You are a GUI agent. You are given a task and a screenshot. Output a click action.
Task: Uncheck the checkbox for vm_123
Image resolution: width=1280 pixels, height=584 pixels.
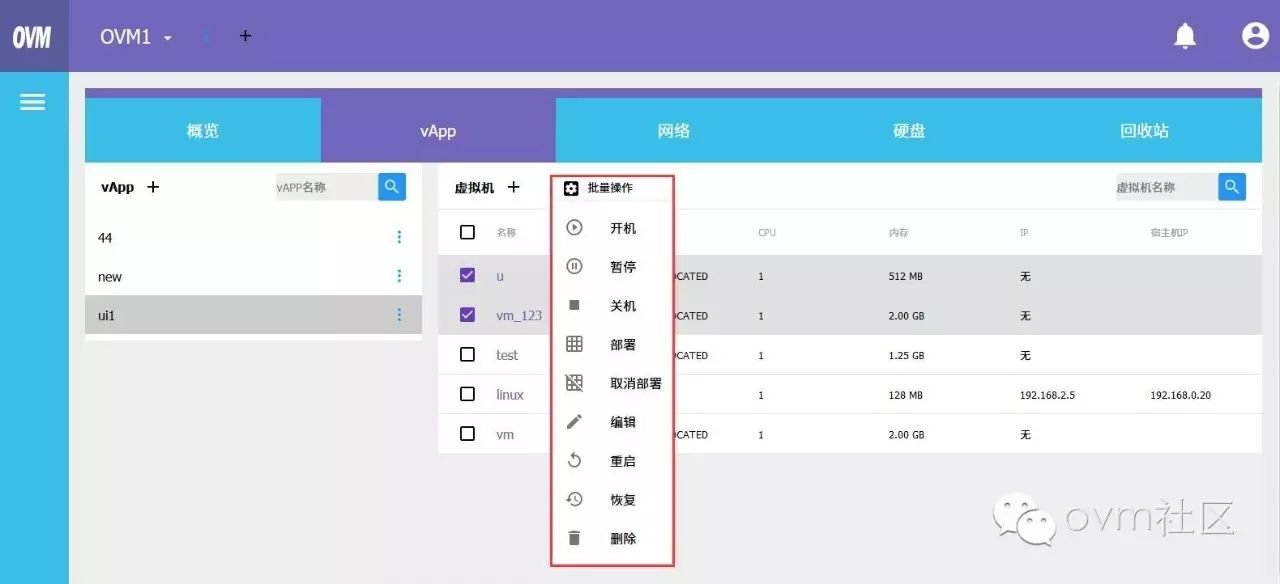pyautogui.click(x=467, y=315)
